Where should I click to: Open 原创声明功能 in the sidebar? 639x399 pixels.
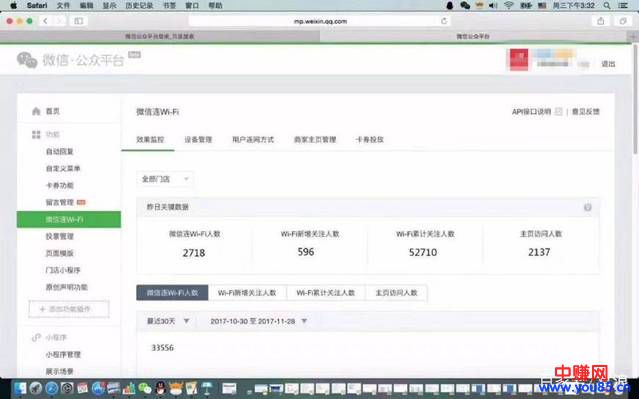tap(66, 287)
